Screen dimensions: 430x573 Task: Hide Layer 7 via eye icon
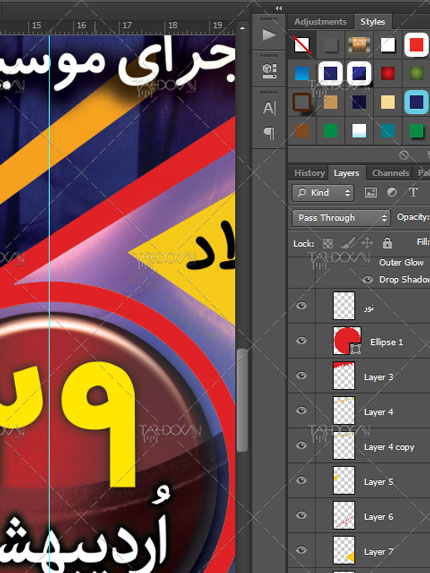click(301, 550)
